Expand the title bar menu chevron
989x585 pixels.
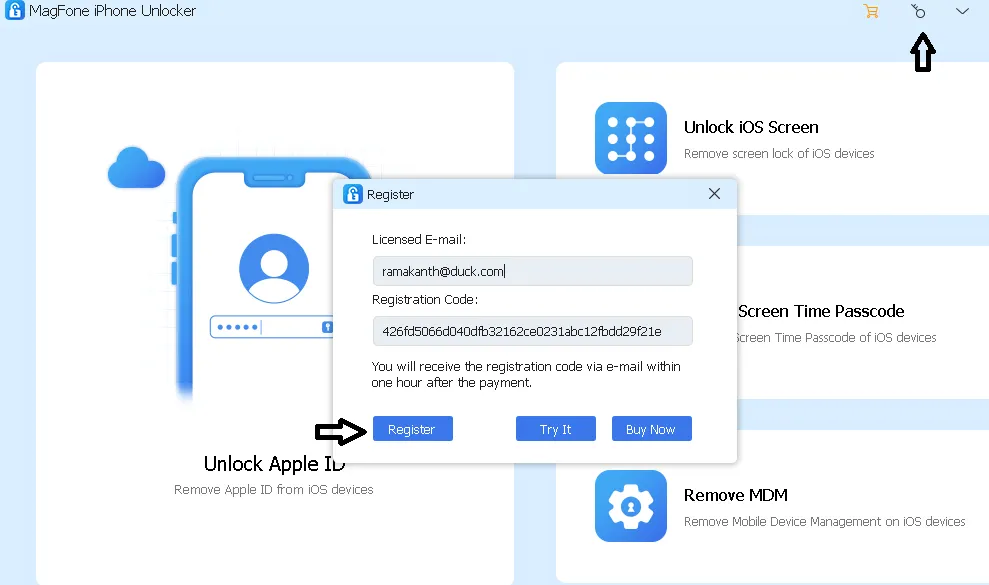[x=962, y=12]
